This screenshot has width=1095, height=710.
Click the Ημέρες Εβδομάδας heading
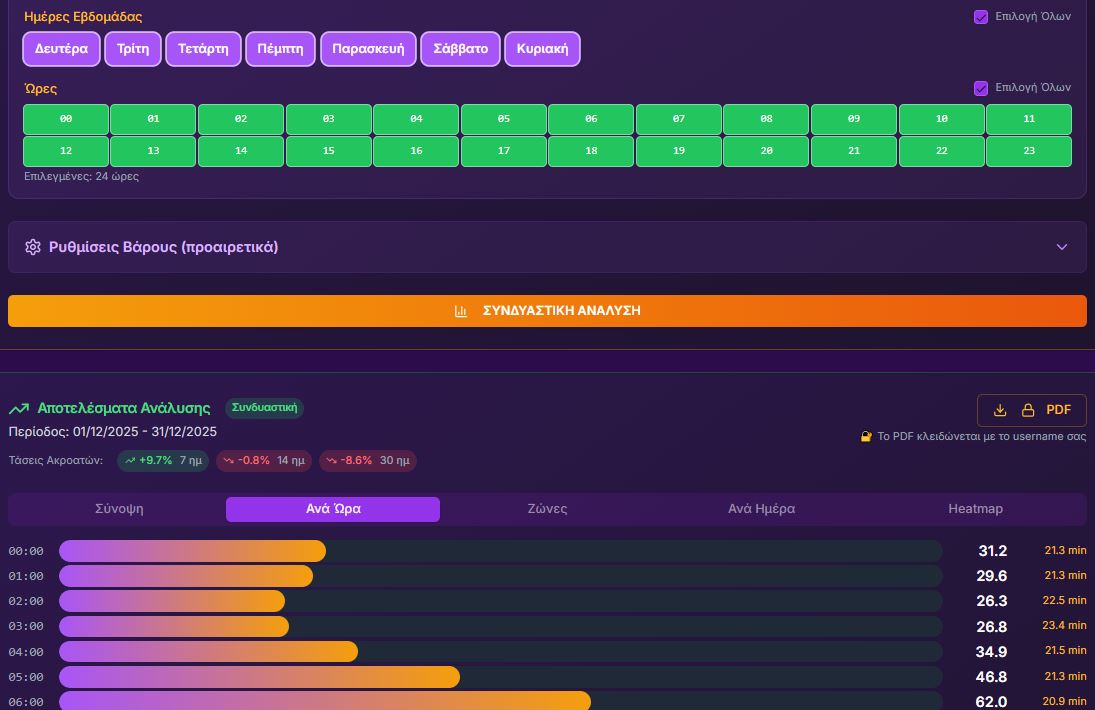pos(83,17)
